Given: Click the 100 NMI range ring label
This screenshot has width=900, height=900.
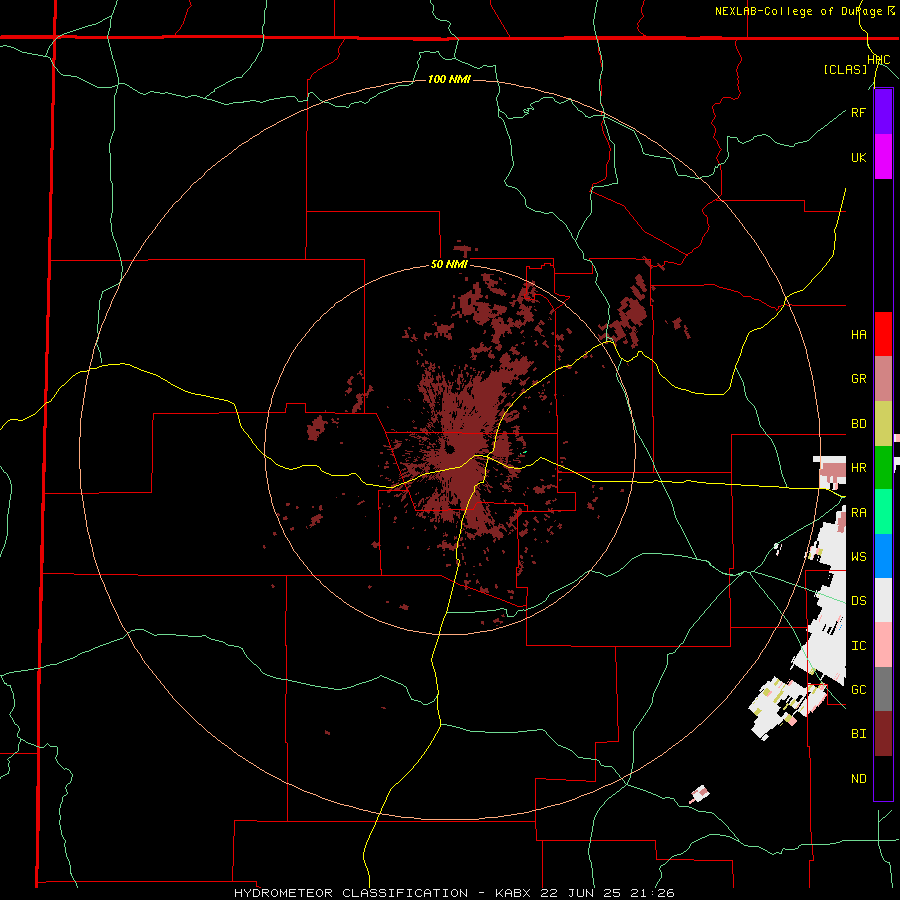Looking at the screenshot, I should point(449,79).
